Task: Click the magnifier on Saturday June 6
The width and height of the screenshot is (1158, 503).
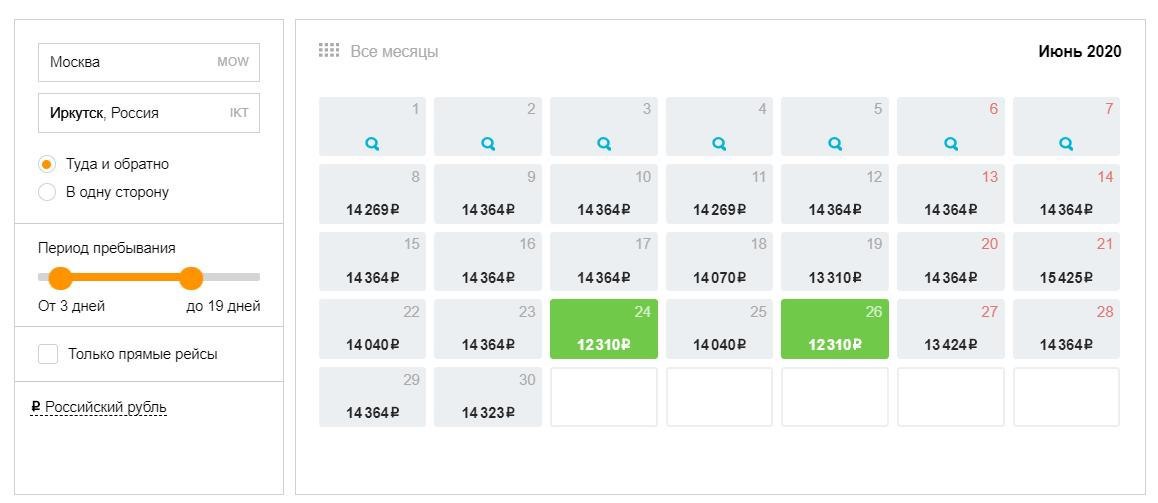Action: click(x=951, y=144)
